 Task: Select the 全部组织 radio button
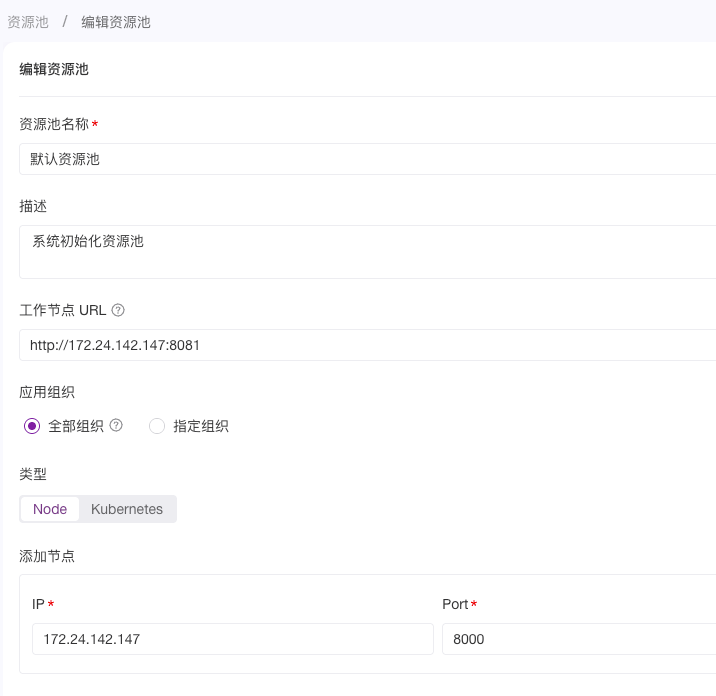tap(32, 426)
